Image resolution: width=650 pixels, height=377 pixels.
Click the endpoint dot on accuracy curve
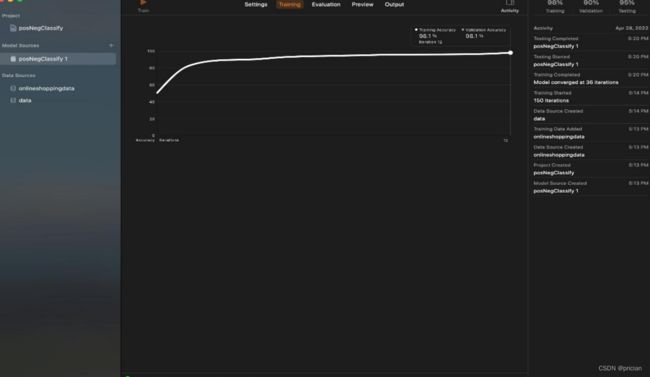tap(511, 53)
